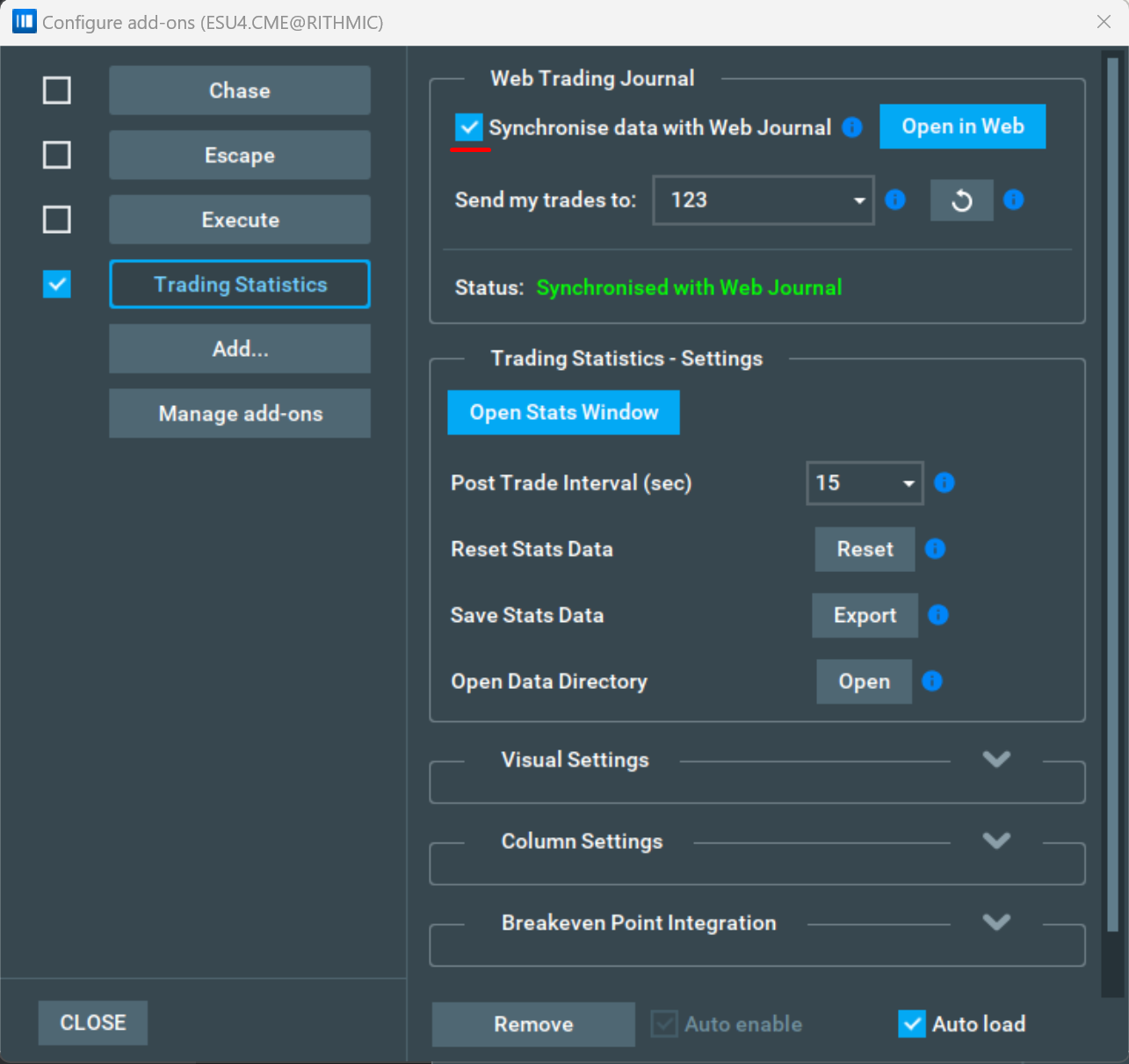Select the Execute add-on in list
1129x1064 pixels.
[x=239, y=220]
